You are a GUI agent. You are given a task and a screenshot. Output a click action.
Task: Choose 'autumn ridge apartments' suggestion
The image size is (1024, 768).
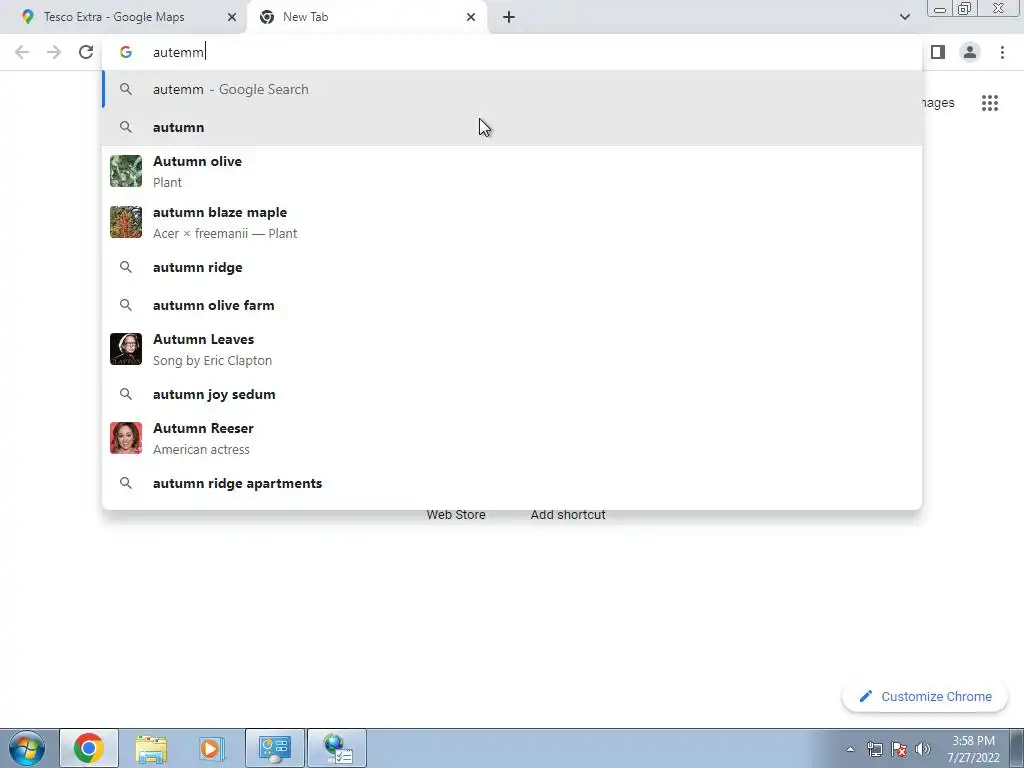pos(512,483)
